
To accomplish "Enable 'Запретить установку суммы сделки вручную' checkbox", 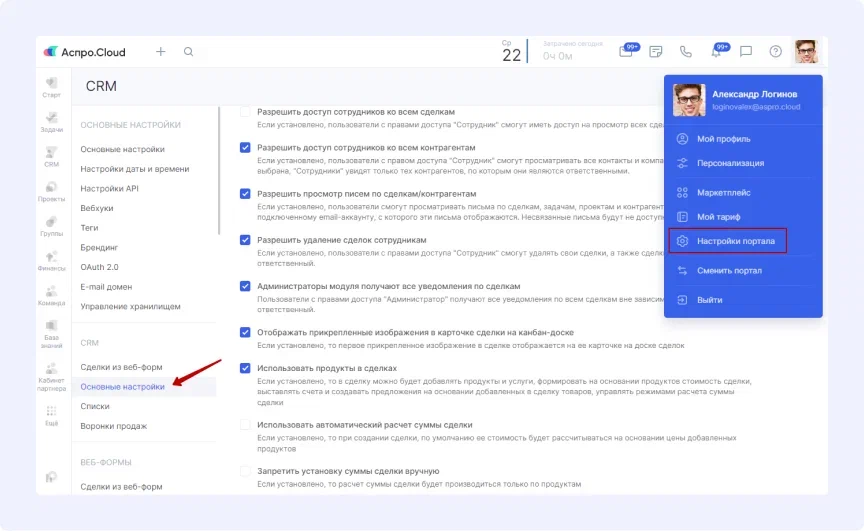I will [x=245, y=471].
